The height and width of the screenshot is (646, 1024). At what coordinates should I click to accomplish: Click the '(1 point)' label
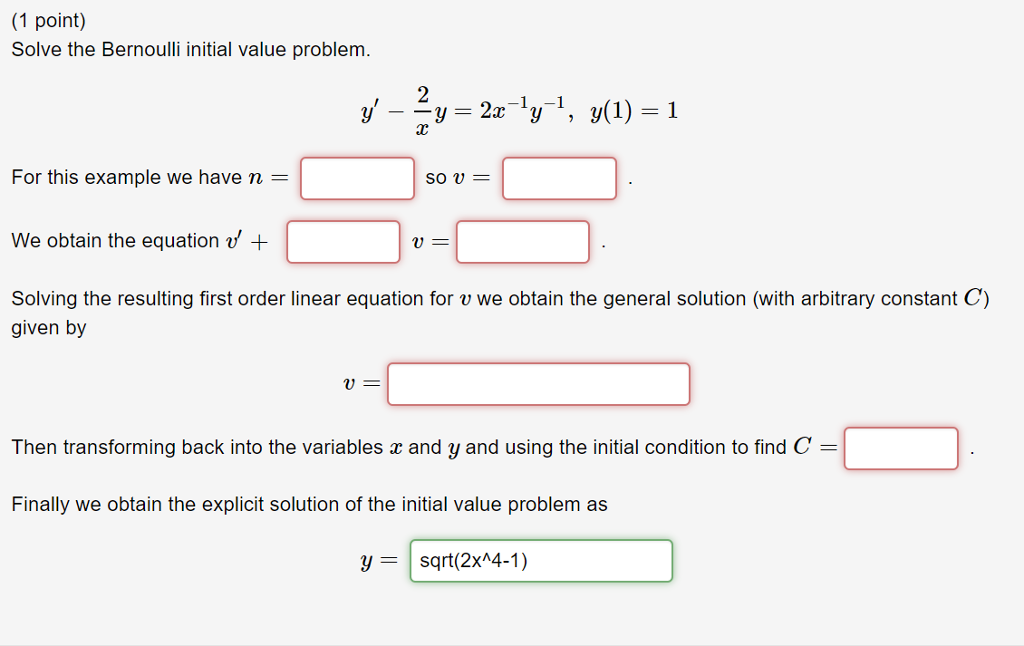(x=49, y=20)
